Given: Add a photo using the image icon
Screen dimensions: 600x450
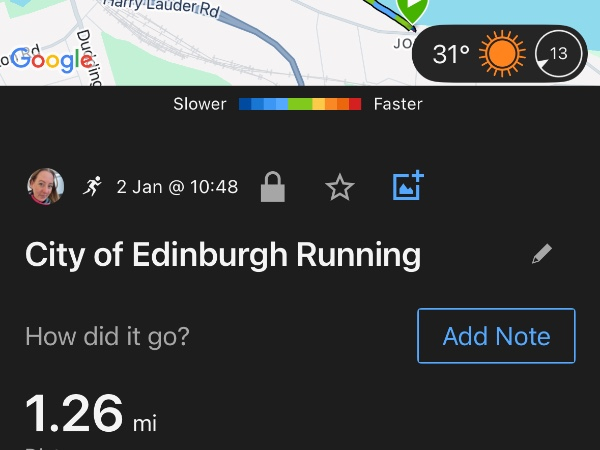Looking at the screenshot, I should pos(408,186).
